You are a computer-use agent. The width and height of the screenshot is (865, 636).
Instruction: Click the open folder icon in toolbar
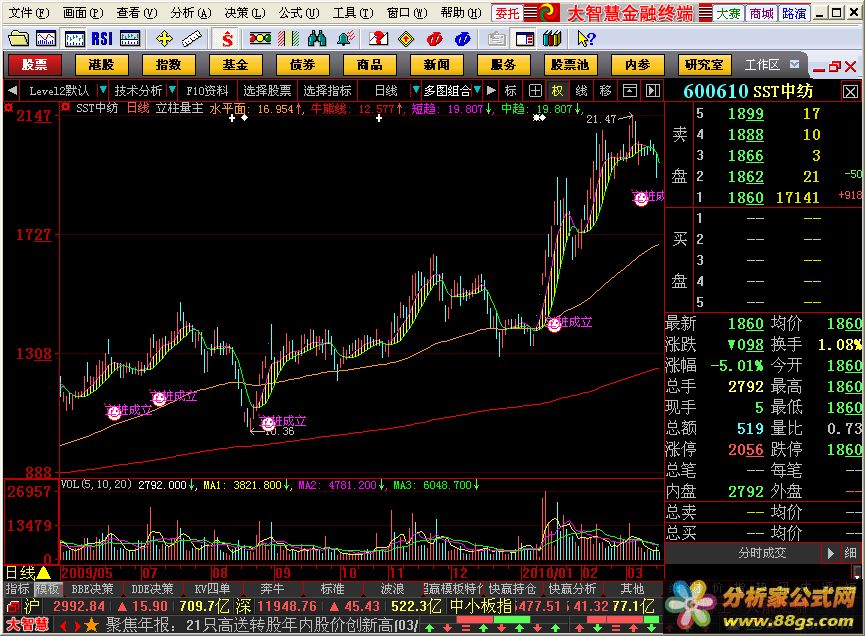18,39
